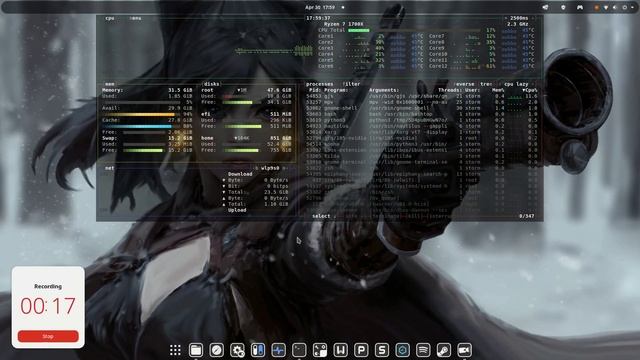Sort by the Threads column header
640x360 pixels.
450,90
